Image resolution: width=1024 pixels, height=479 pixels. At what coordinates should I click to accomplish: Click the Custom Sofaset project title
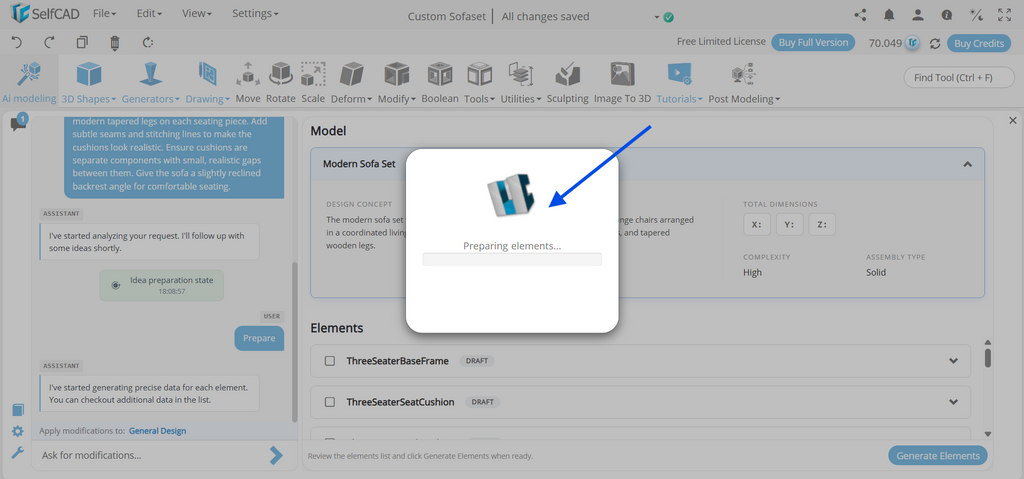point(446,16)
